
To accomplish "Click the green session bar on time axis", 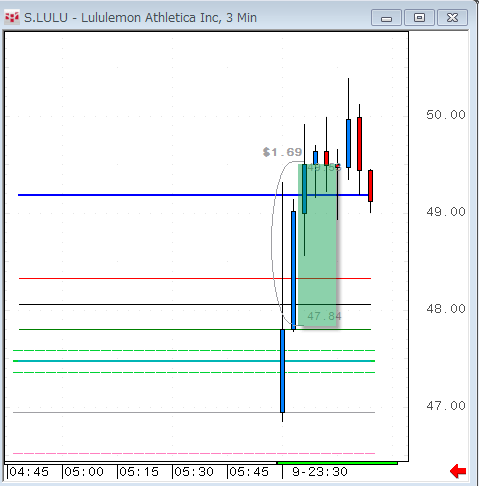I will (337, 463).
